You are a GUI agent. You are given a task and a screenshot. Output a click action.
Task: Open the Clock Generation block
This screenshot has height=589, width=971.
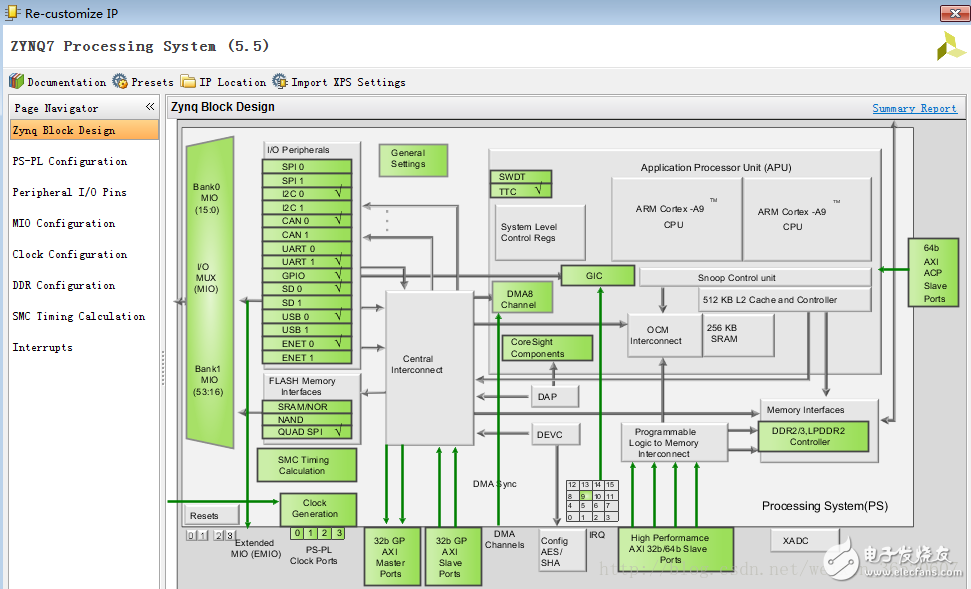click(317, 509)
